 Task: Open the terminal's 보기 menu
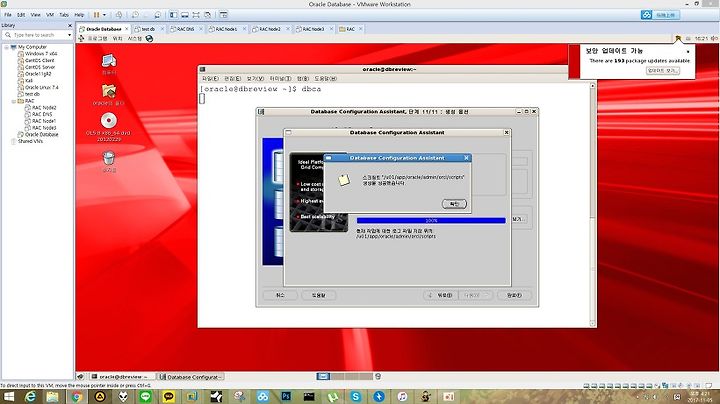tap(255, 79)
